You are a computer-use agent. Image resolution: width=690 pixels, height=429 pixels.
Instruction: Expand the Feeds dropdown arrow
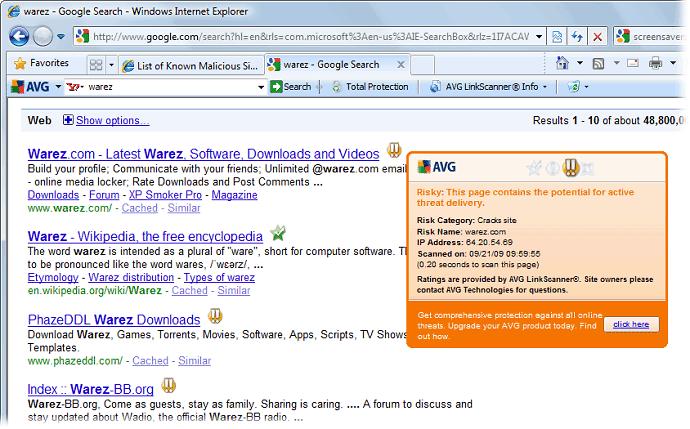[x=617, y=63]
